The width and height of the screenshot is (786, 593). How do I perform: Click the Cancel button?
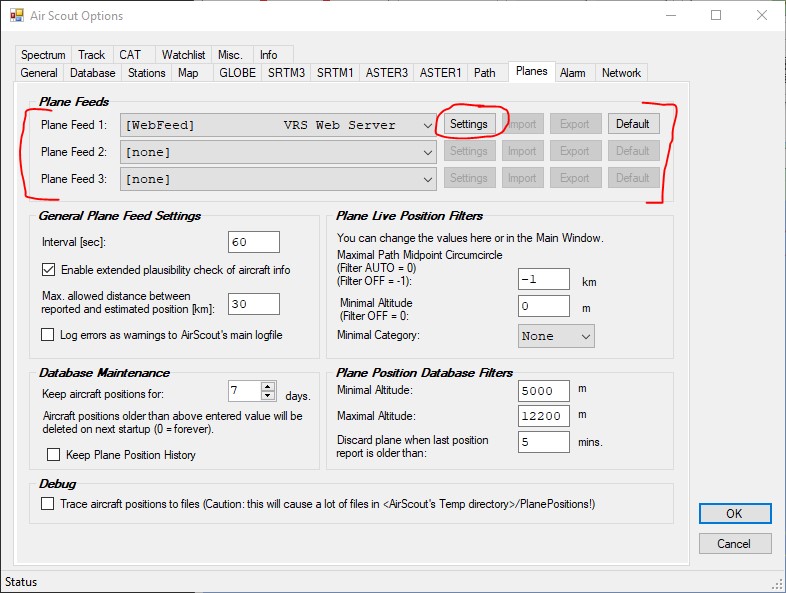tap(735, 544)
